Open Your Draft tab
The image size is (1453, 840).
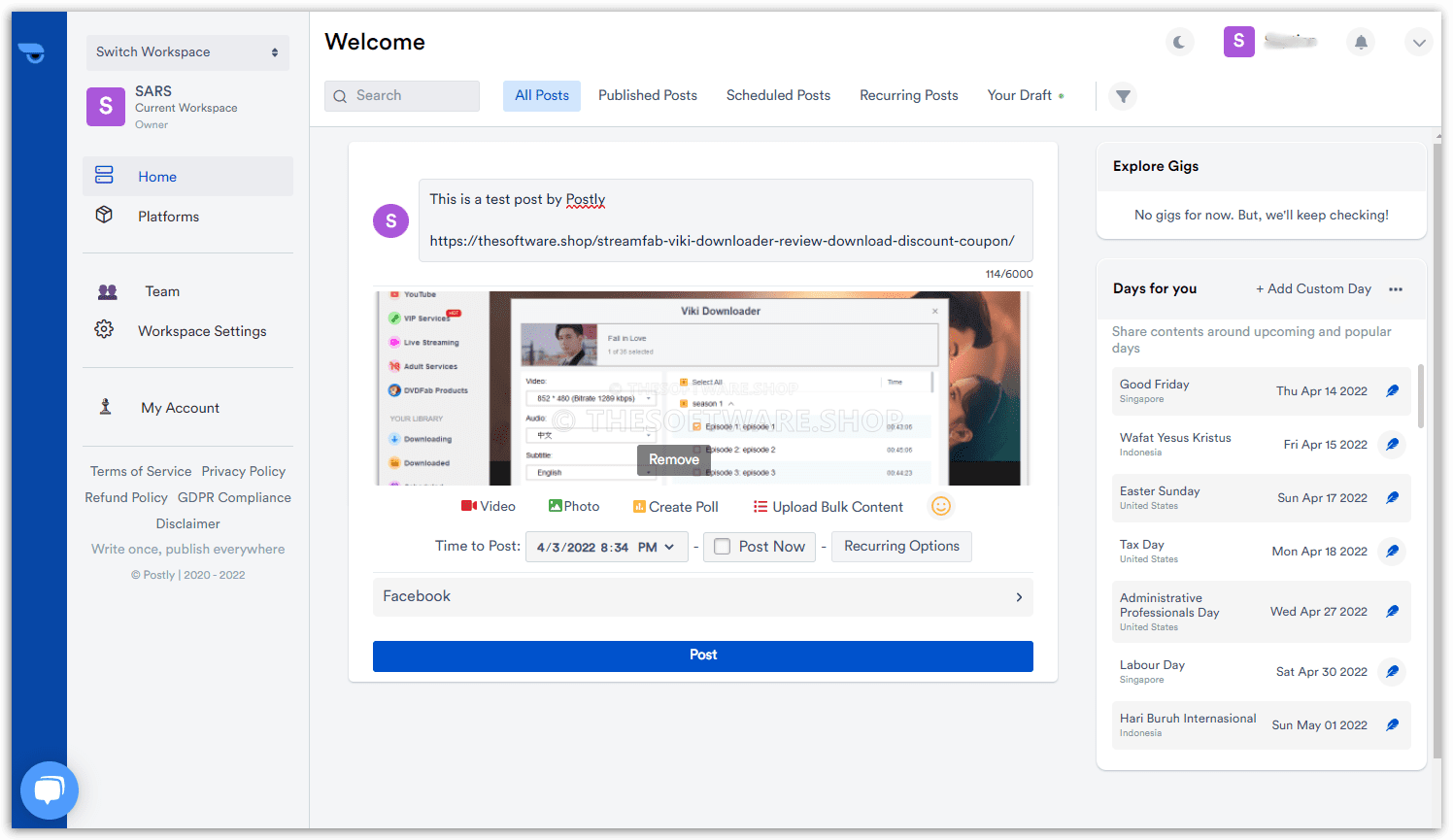(1020, 95)
